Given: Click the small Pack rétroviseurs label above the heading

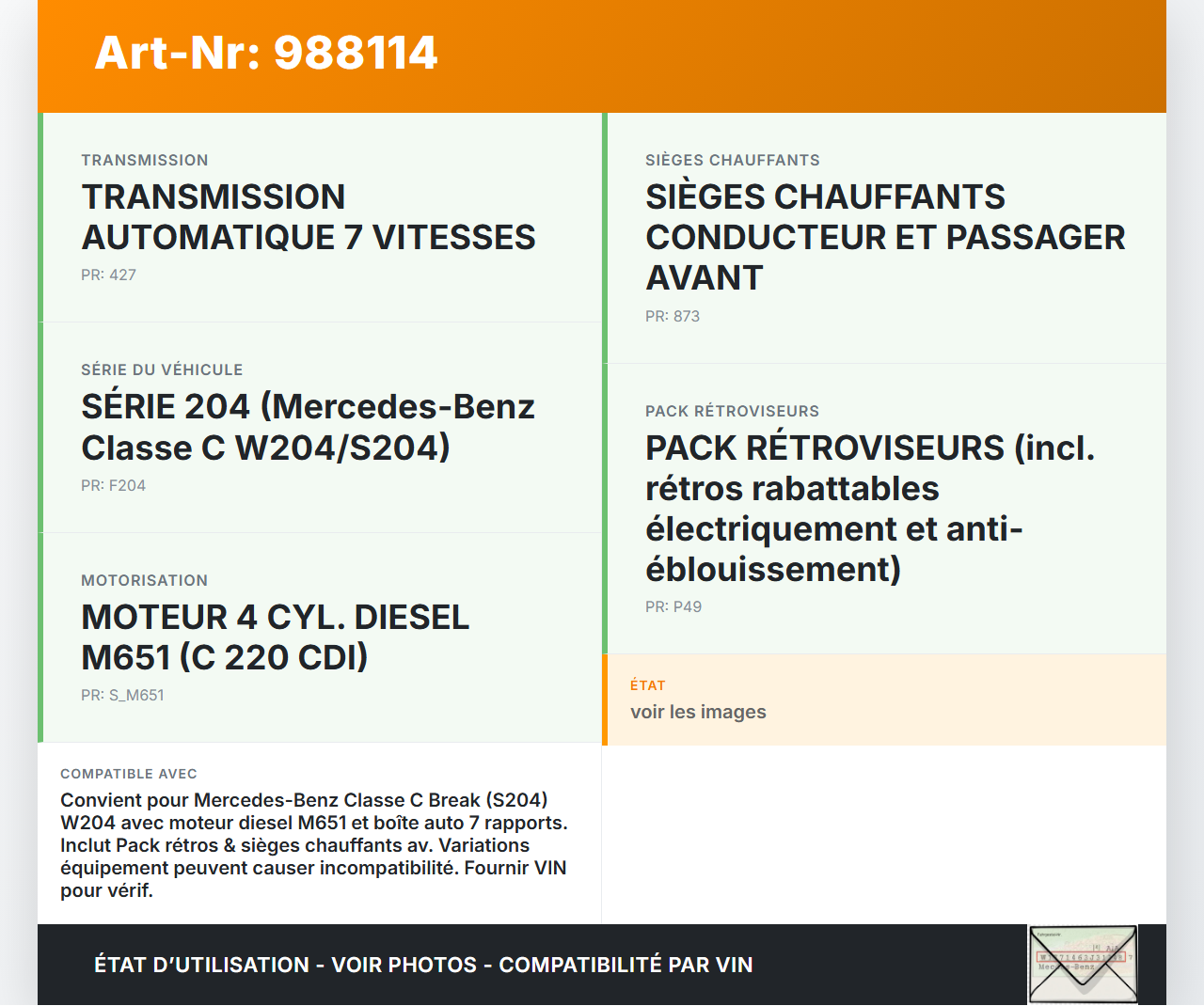Looking at the screenshot, I should click(732, 412).
